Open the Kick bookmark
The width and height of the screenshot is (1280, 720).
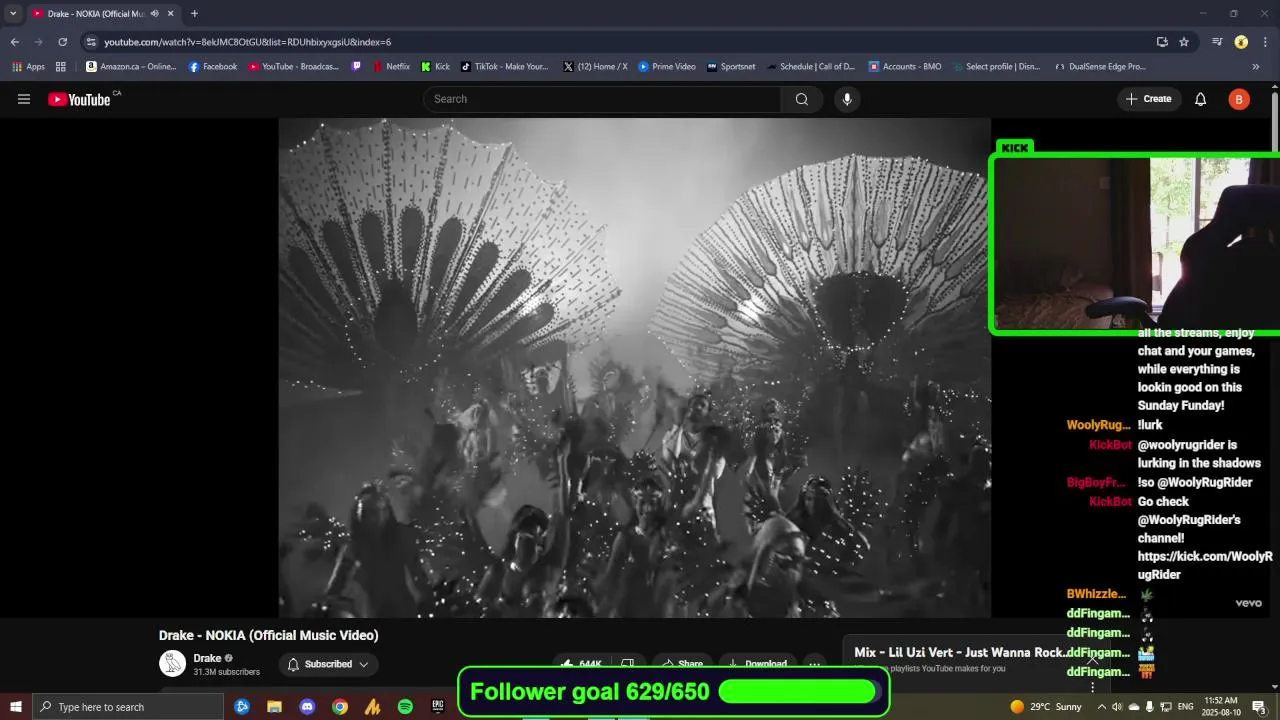[435, 67]
